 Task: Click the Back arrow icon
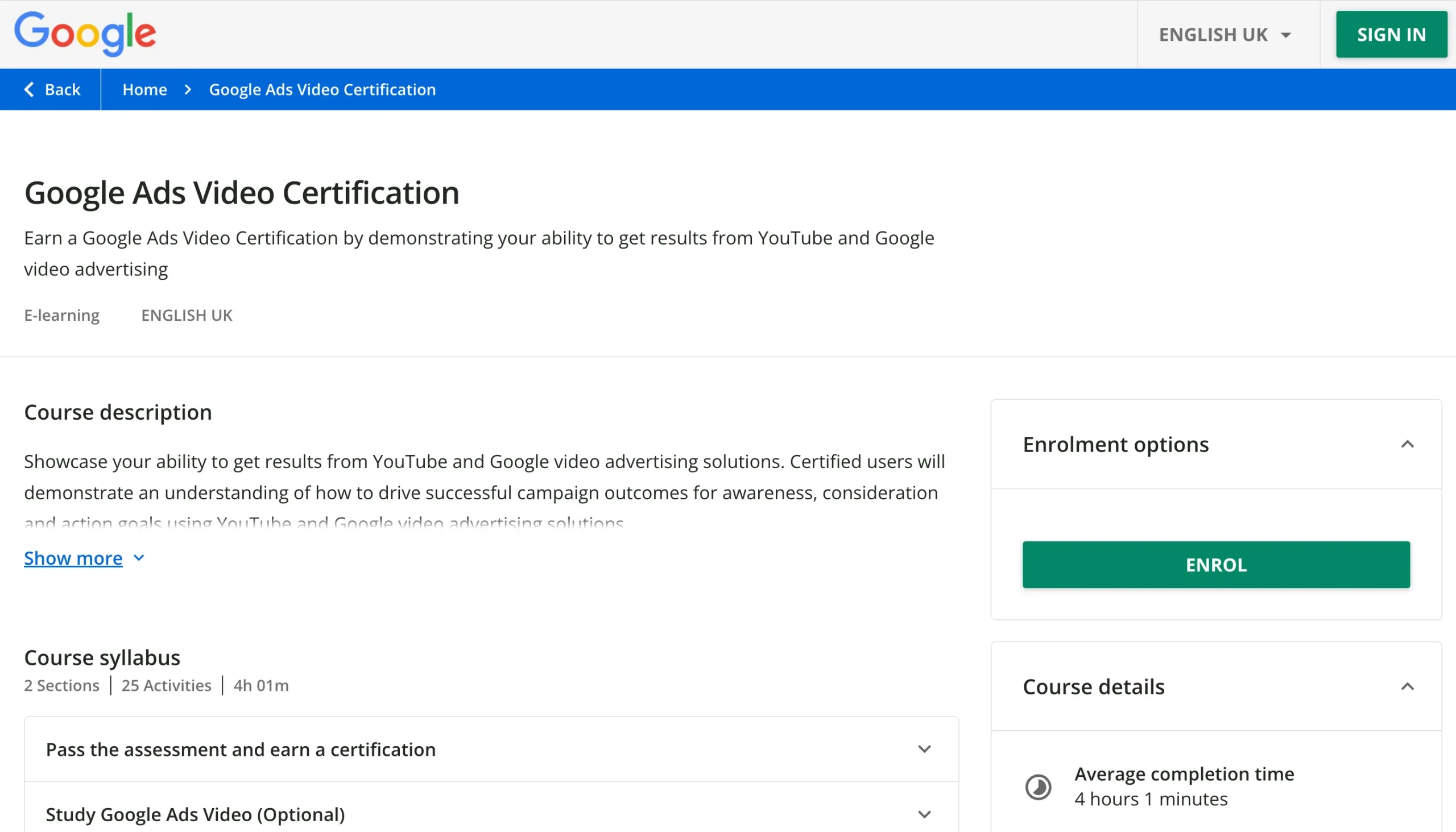(29, 89)
